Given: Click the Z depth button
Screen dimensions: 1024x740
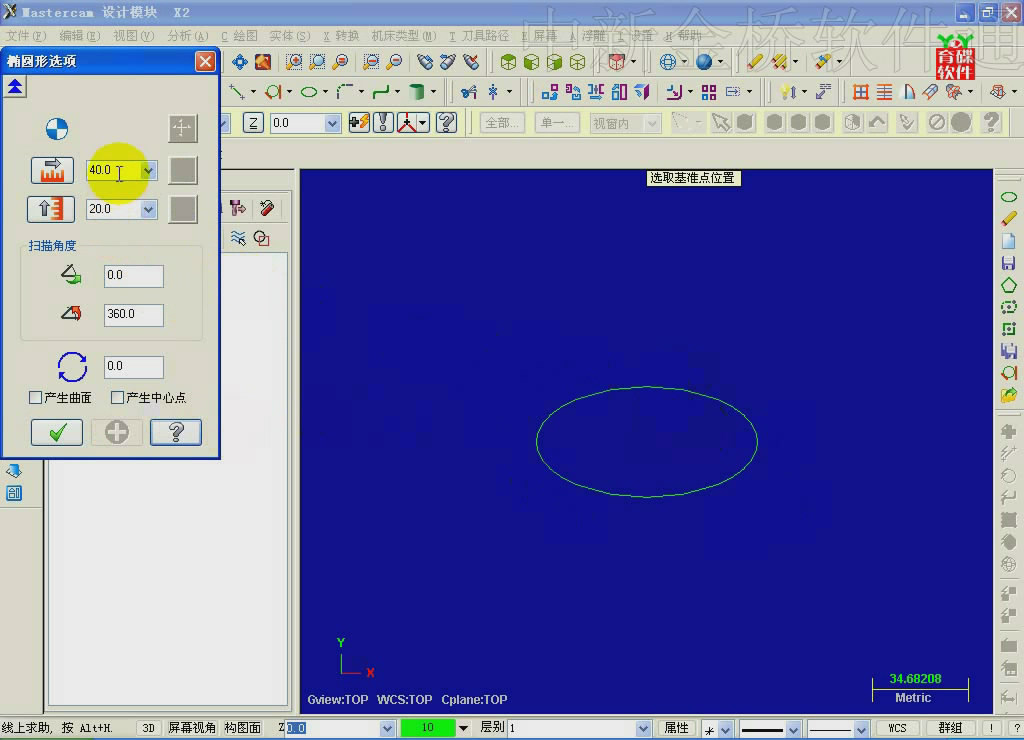Looking at the screenshot, I should (253, 123).
